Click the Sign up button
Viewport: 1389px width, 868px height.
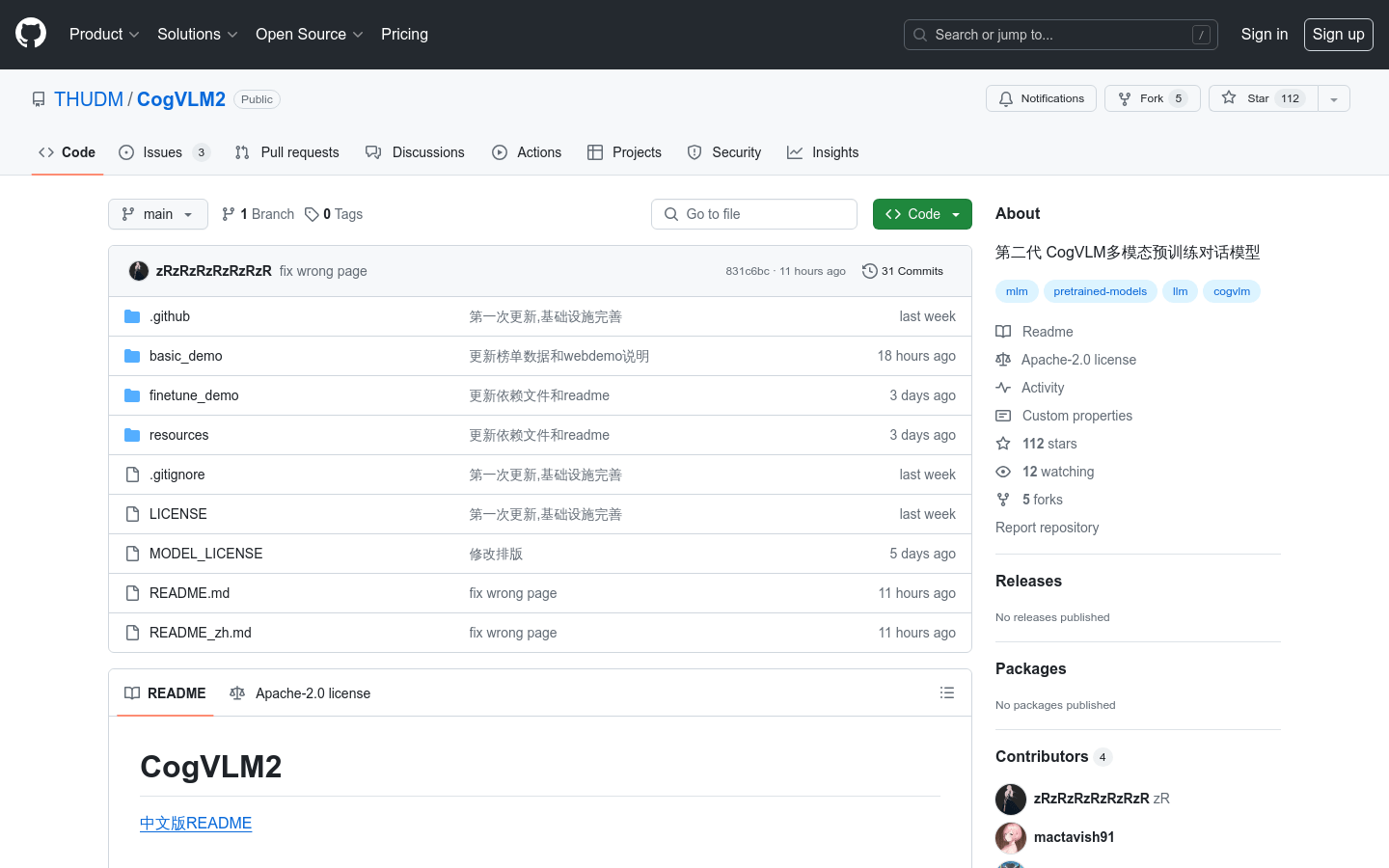1338,34
